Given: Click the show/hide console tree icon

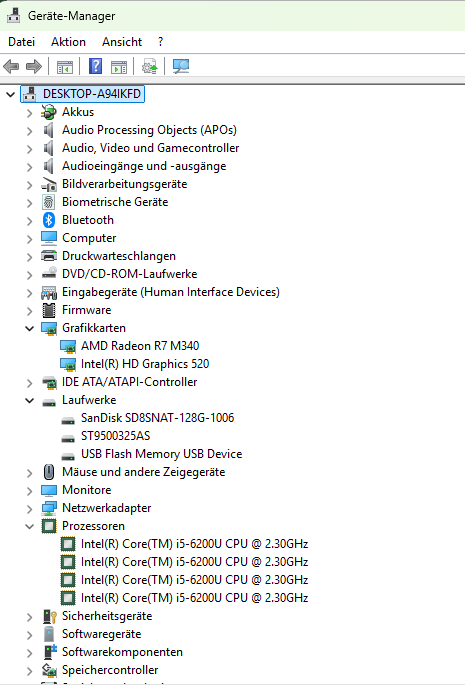Looking at the screenshot, I should [x=65, y=67].
